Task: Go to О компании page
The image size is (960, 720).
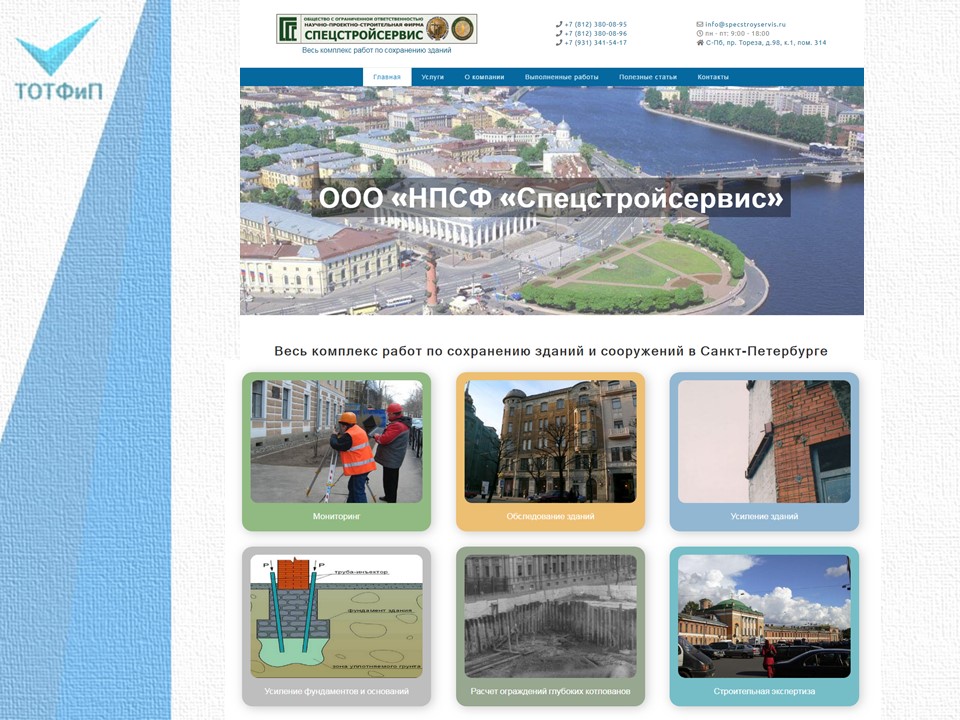Action: click(x=484, y=77)
